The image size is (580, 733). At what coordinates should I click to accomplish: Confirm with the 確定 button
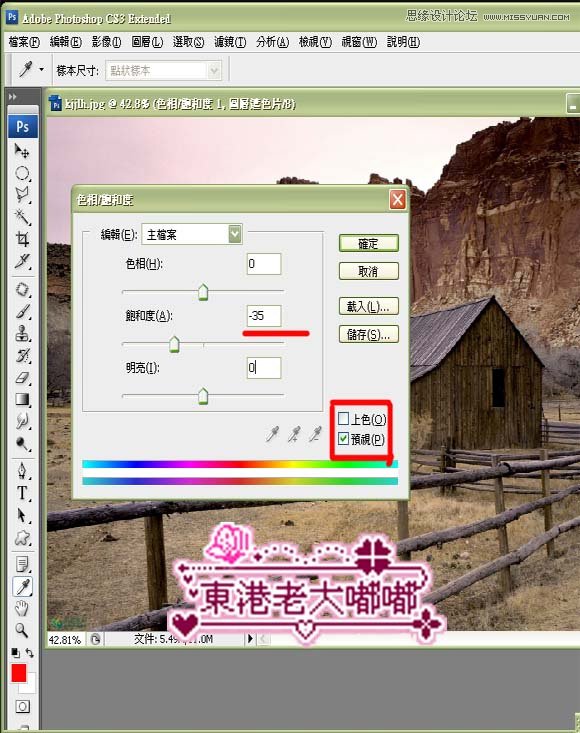point(368,243)
